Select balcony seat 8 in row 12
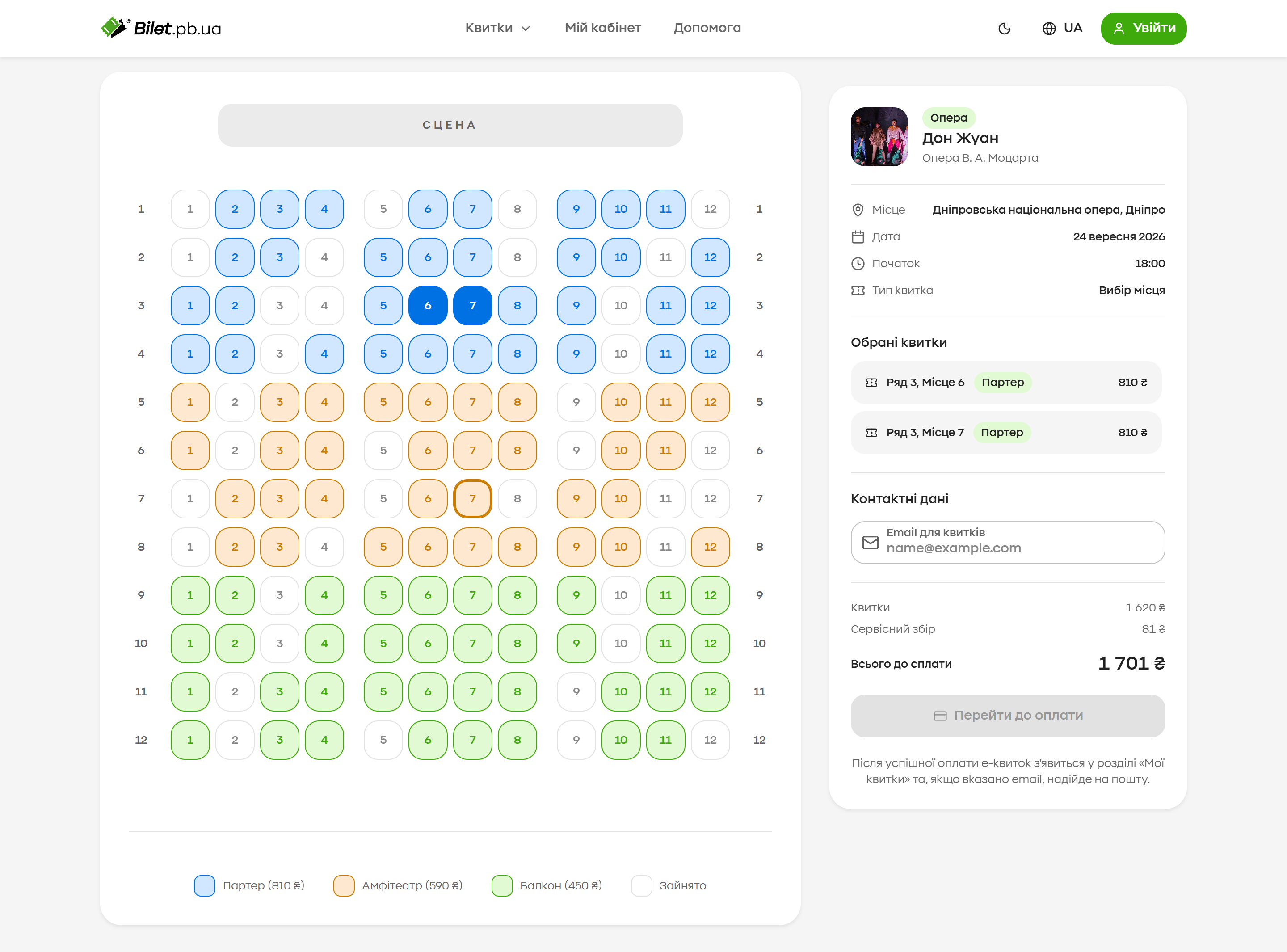1287x952 pixels. [517, 740]
